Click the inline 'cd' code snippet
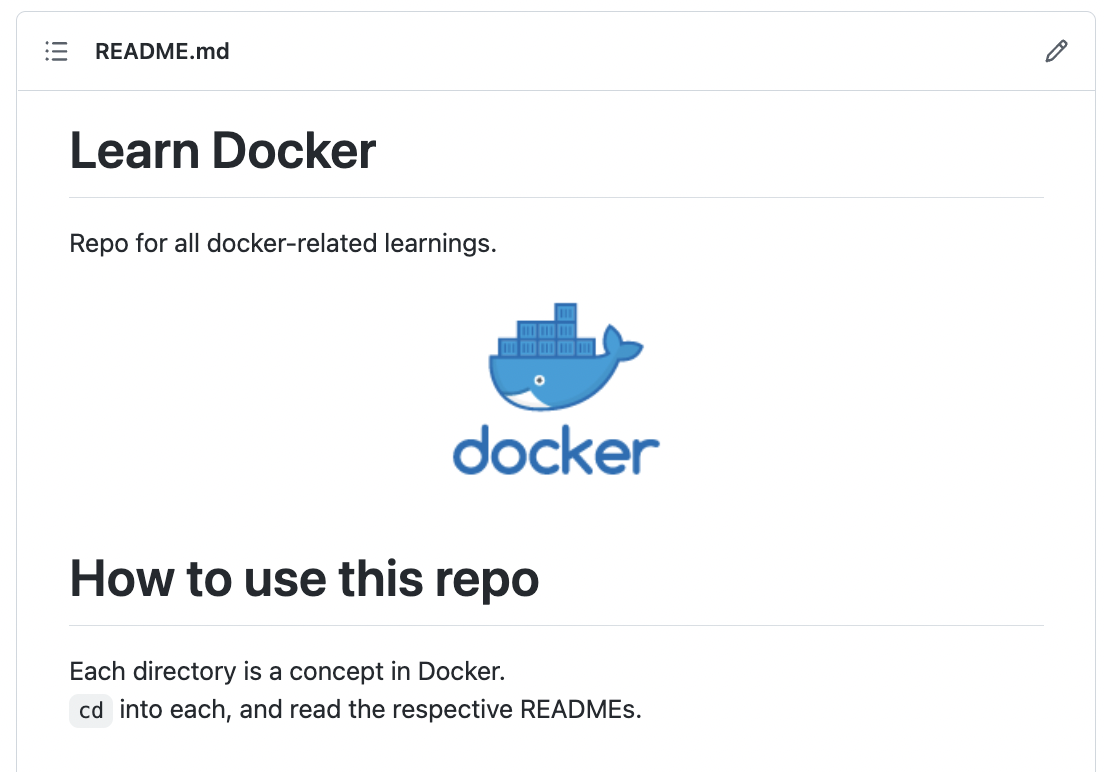 pos(91,710)
